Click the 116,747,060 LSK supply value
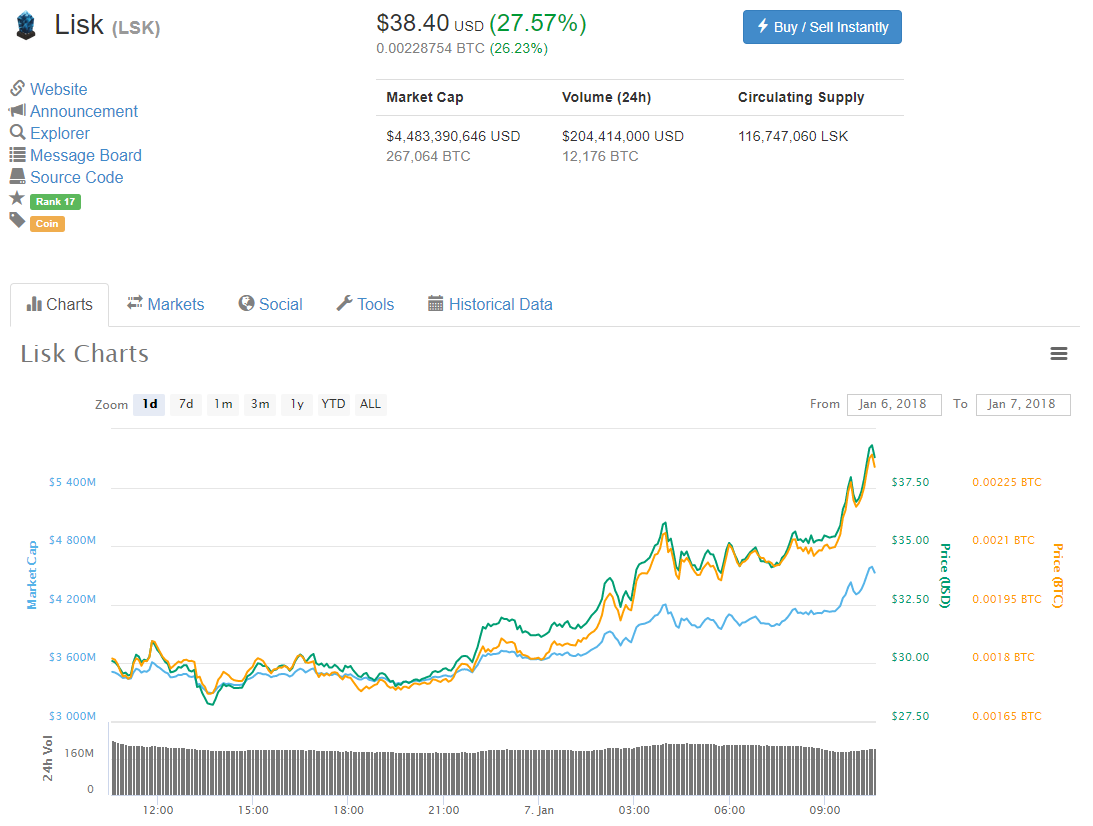1093x826 pixels. click(793, 137)
